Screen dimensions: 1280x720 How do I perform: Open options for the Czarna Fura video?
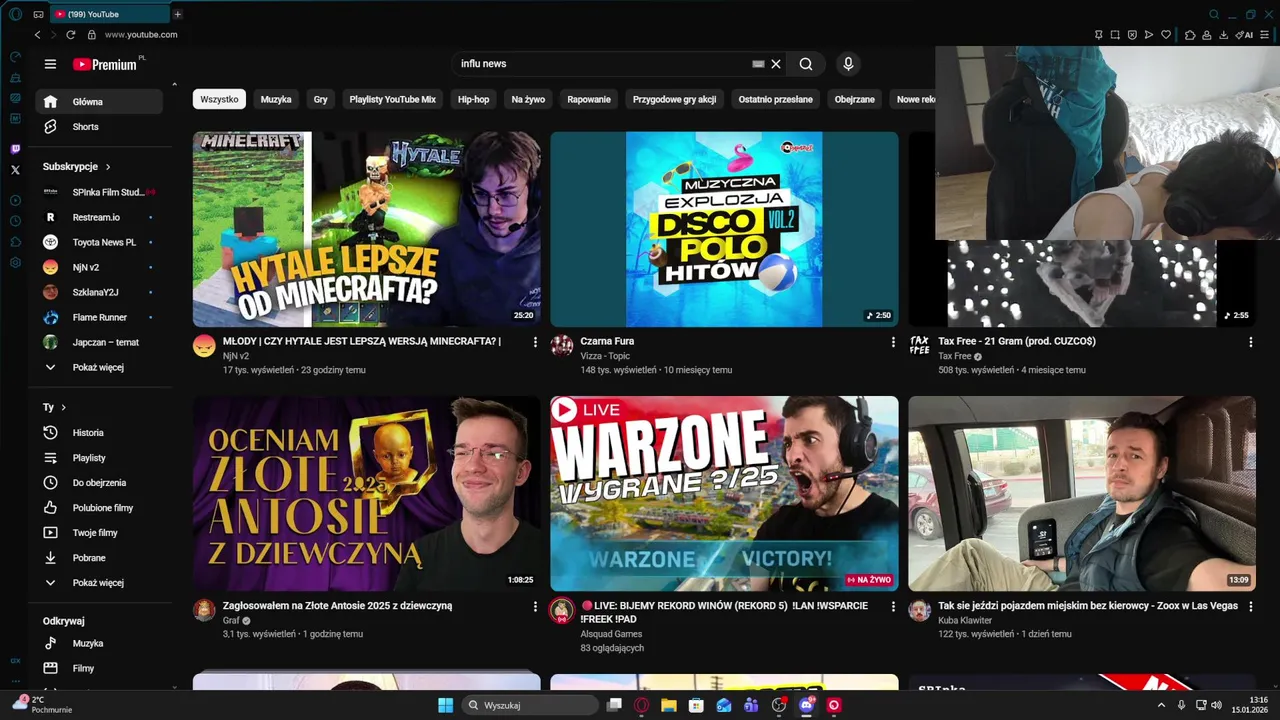pyautogui.click(x=893, y=342)
